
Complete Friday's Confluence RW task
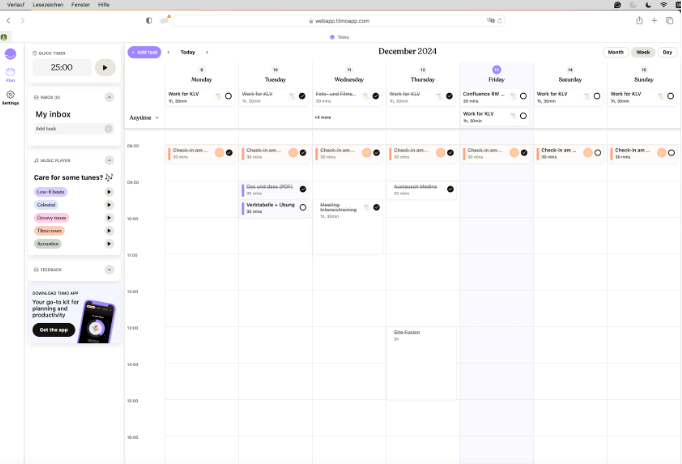pos(523,96)
